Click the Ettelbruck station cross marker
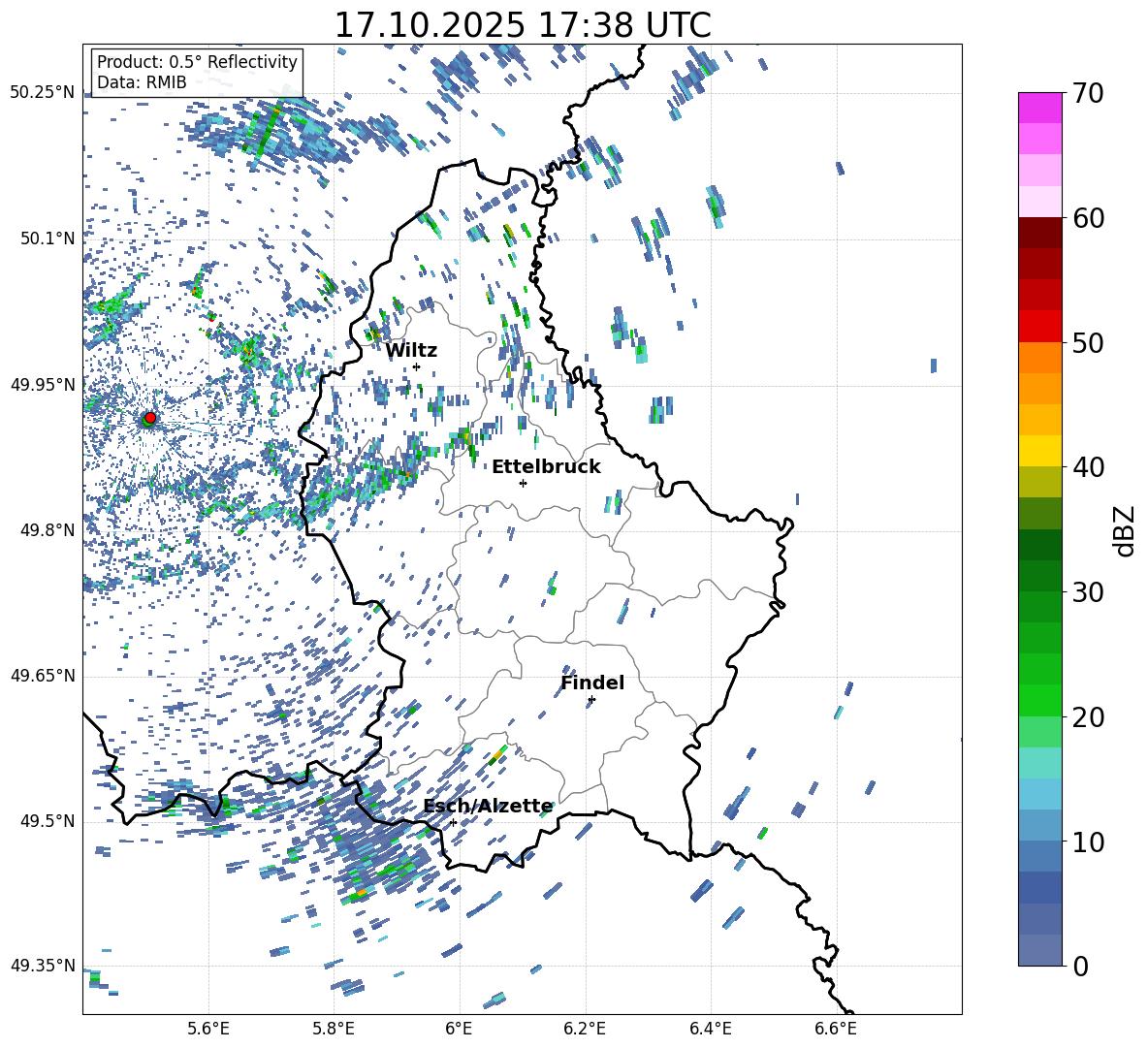The width and height of the screenshot is (1148, 1048). click(523, 483)
